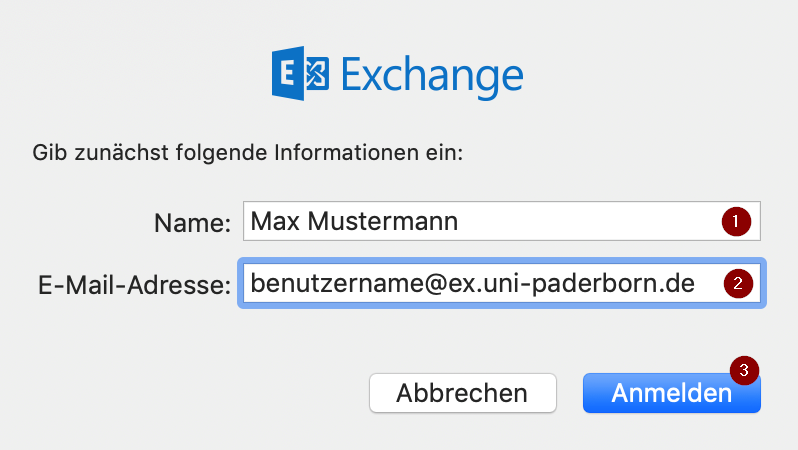Click 'benutzername' in the email address field
Screen dimensions: 798x450
point(325,284)
